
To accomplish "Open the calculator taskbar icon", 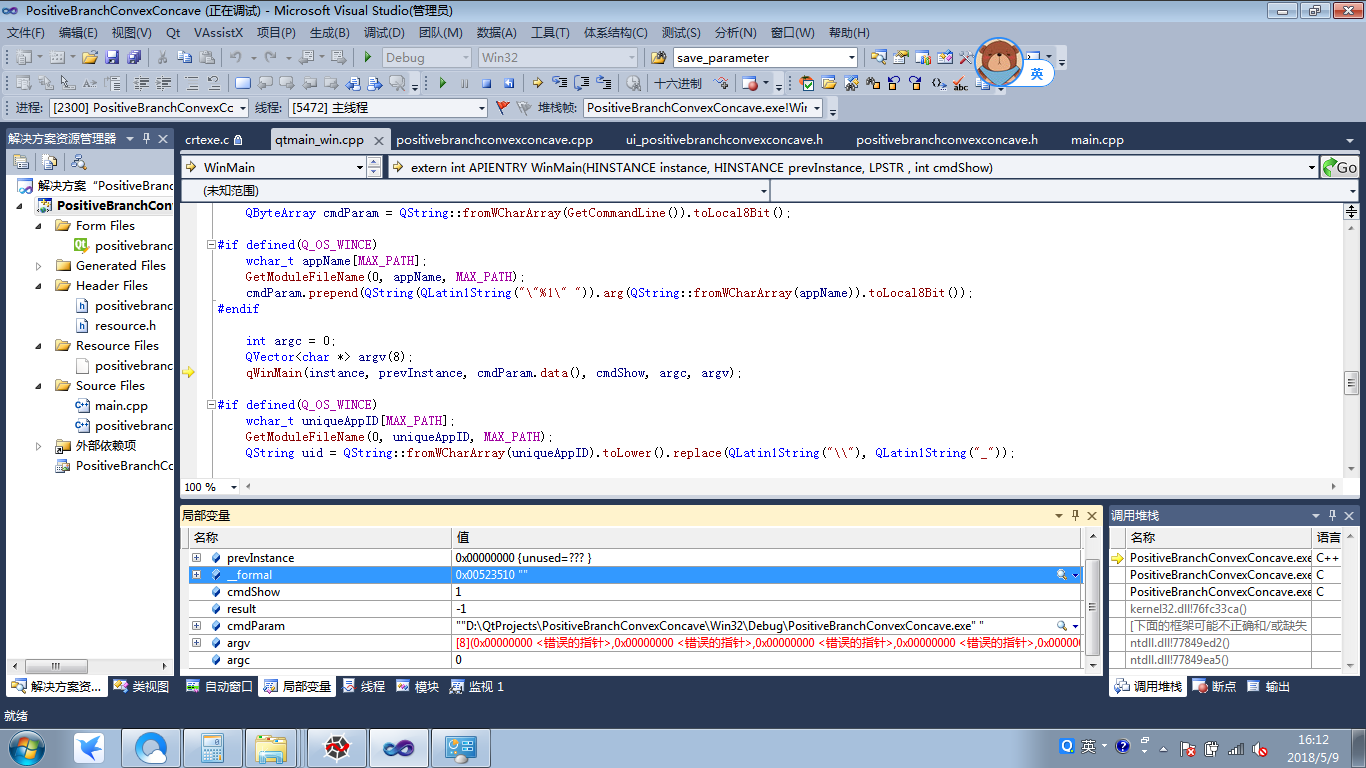I will click(x=211, y=747).
